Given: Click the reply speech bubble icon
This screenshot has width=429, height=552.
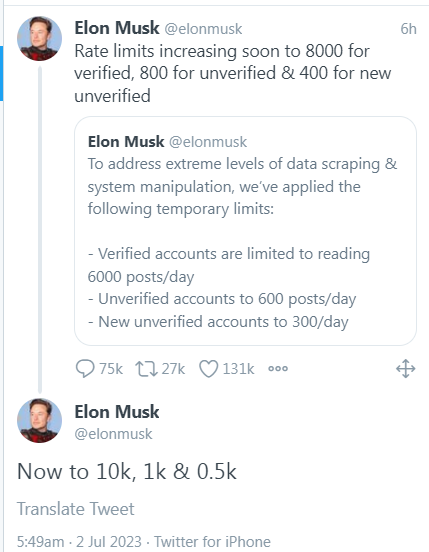Looking at the screenshot, I should [x=85, y=369].
